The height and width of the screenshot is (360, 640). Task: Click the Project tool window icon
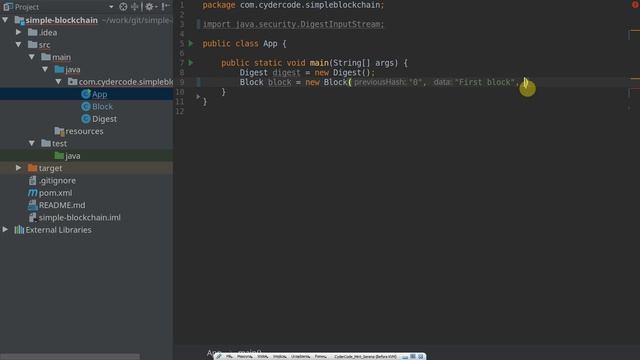(7, 7)
